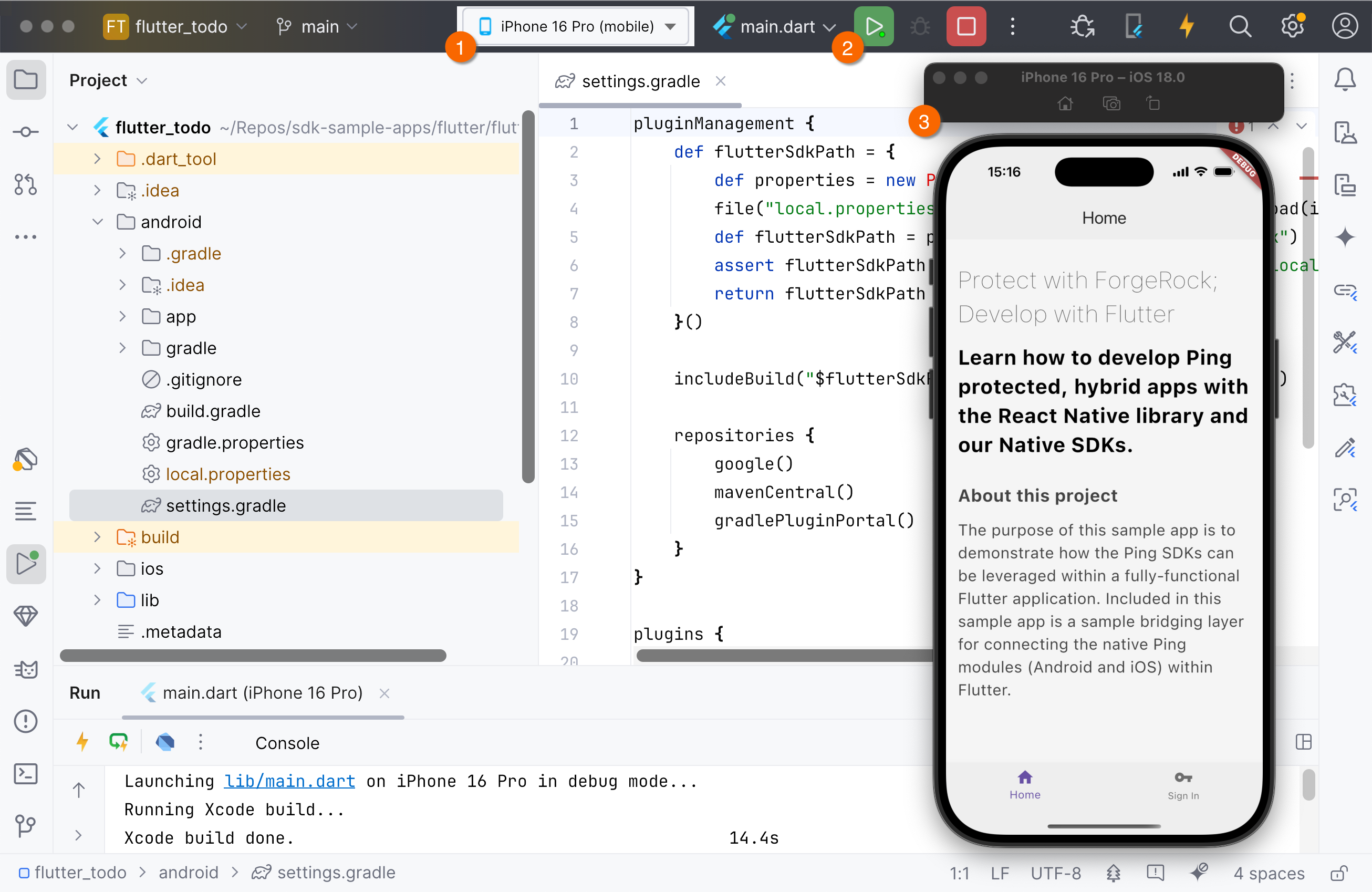
Task: Click the red Stop button
Action: [965, 26]
